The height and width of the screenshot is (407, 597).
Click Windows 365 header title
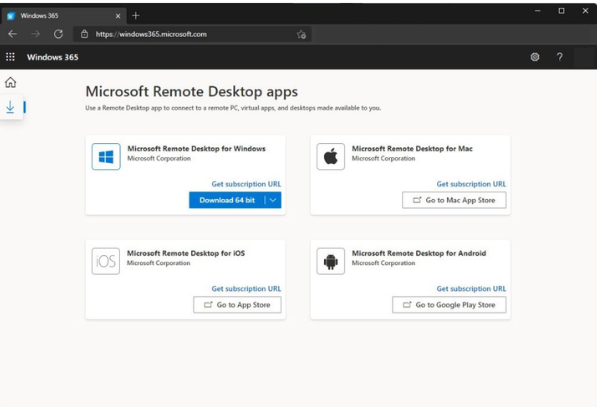point(53,57)
